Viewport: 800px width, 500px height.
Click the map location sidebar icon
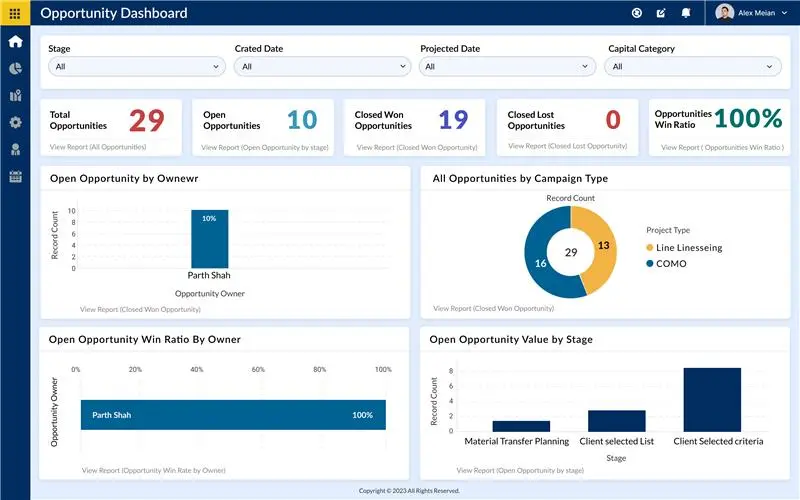point(15,96)
